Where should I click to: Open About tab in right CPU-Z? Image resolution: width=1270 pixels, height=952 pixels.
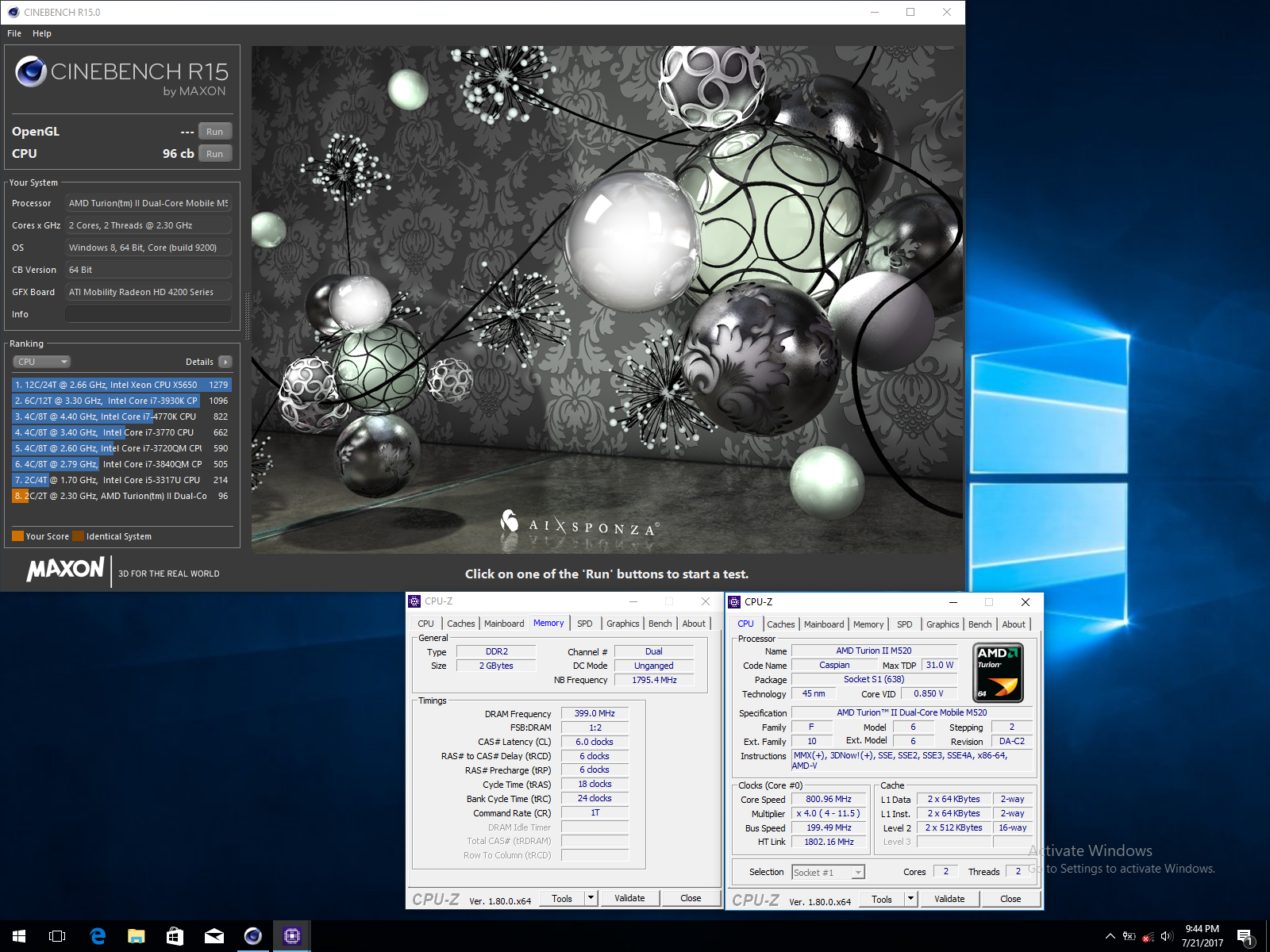[1014, 624]
